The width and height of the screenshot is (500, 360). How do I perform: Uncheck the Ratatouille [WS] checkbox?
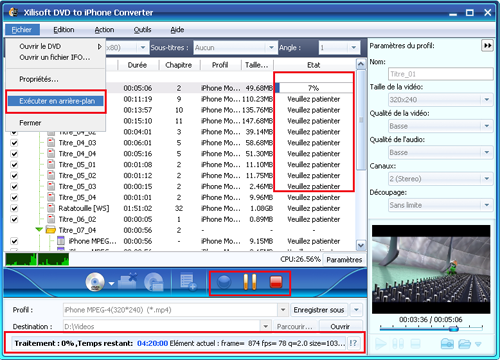point(14,209)
